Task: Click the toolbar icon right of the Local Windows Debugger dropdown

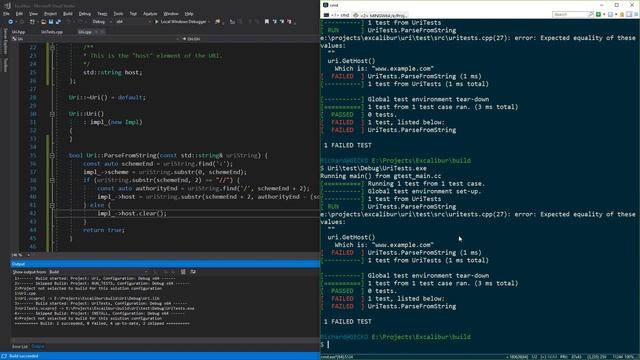Action: [218, 22]
